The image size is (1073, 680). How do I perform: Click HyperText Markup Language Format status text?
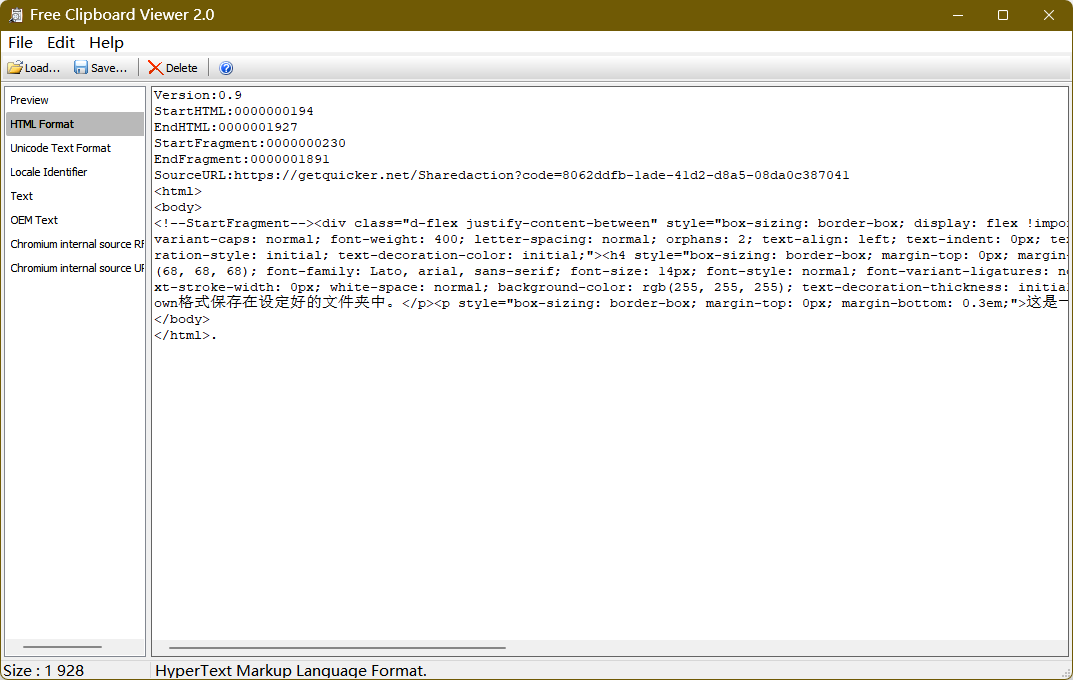291,670
